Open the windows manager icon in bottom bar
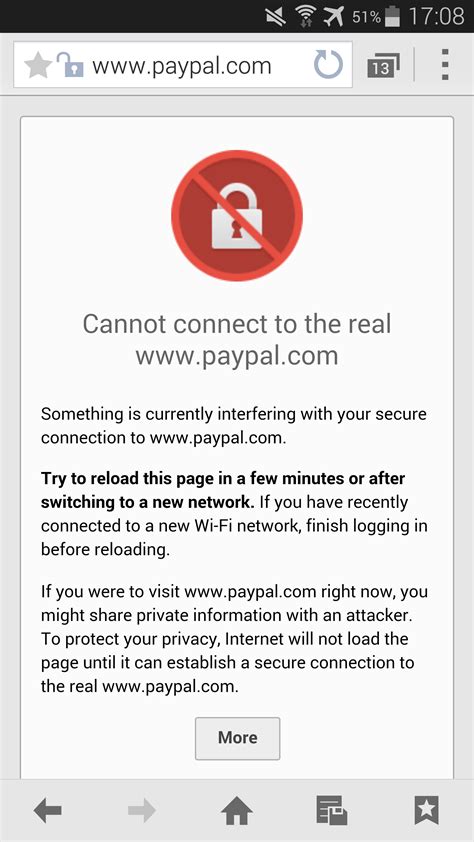The image size is (474, 842). (x=331, y=810)
